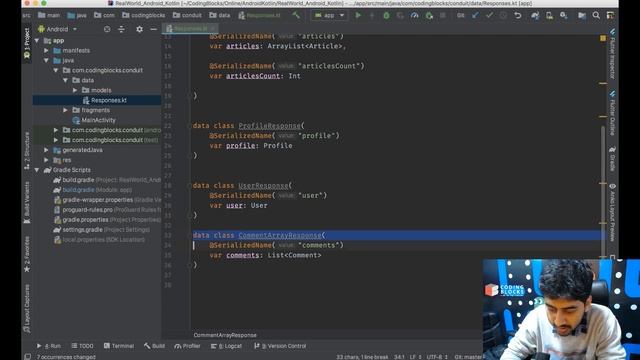Image resolution: width=640 pixels, height=360 pixels.
Task: Hide the Project panel with minus icon
Action: coord(153,29)
